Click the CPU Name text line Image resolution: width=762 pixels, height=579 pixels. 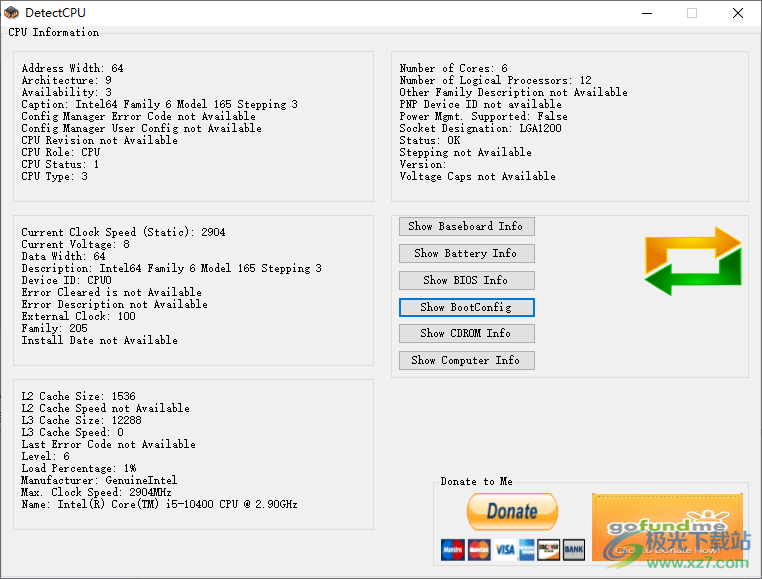click(x=160, y=504)
